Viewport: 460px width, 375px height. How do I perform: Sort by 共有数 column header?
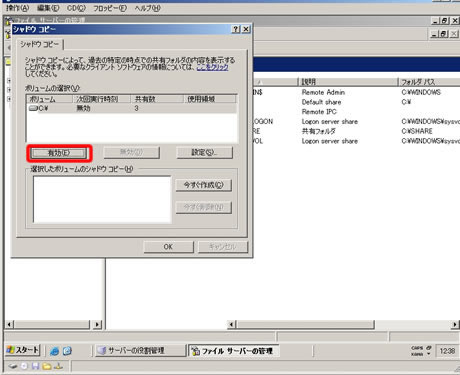click(x=157, y=99)
